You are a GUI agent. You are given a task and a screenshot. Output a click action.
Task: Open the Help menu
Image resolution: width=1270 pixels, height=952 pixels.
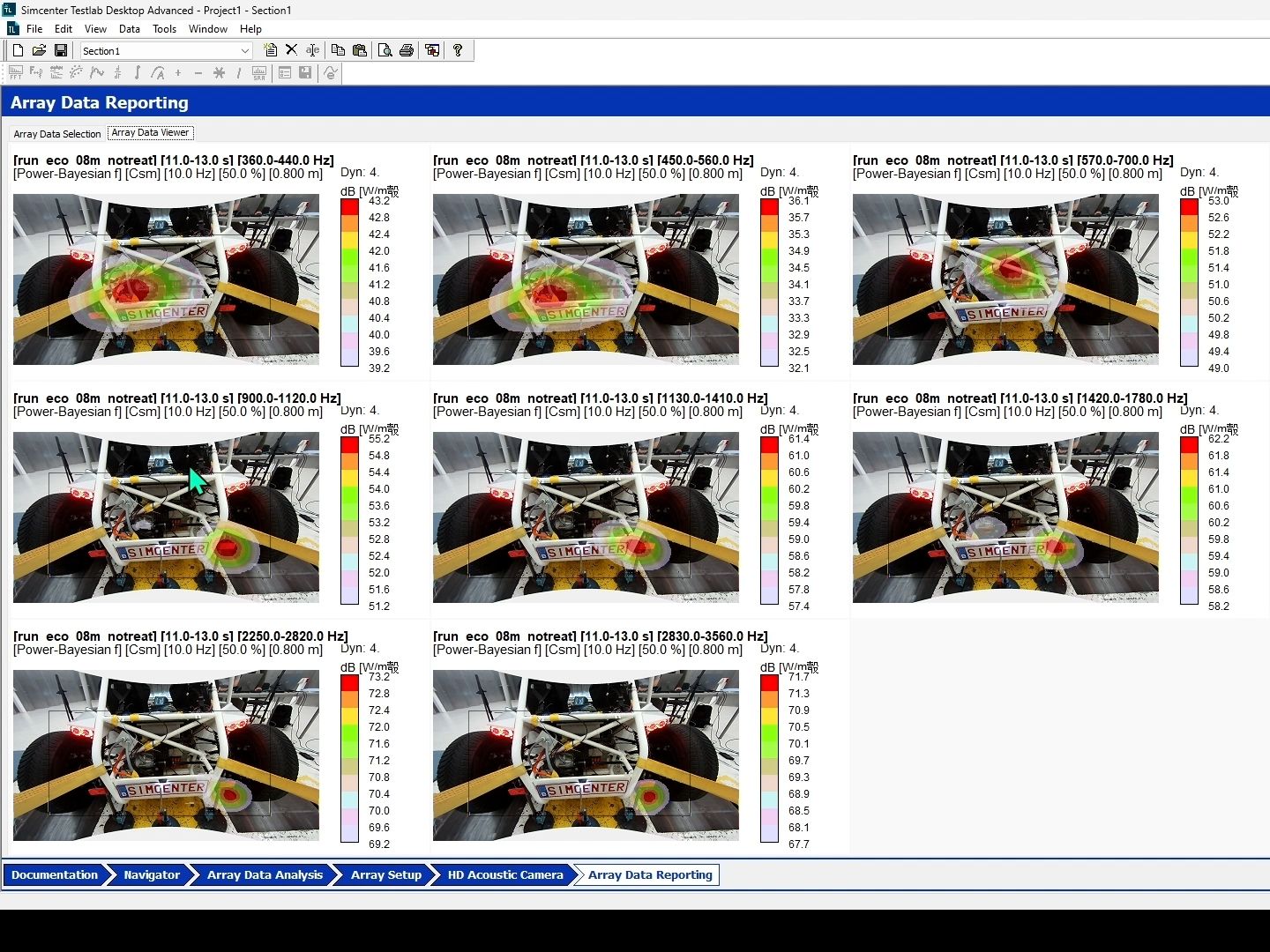pos(250,29)
